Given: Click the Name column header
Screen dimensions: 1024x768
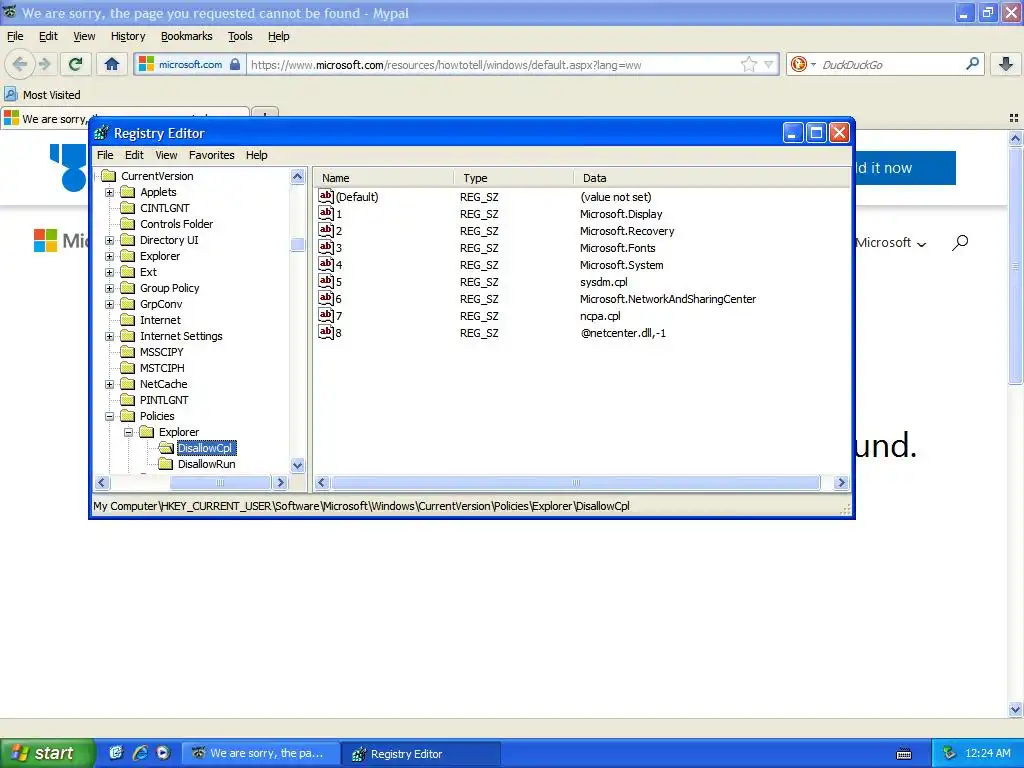Looking at the screenshot, I should coord(384,178).
